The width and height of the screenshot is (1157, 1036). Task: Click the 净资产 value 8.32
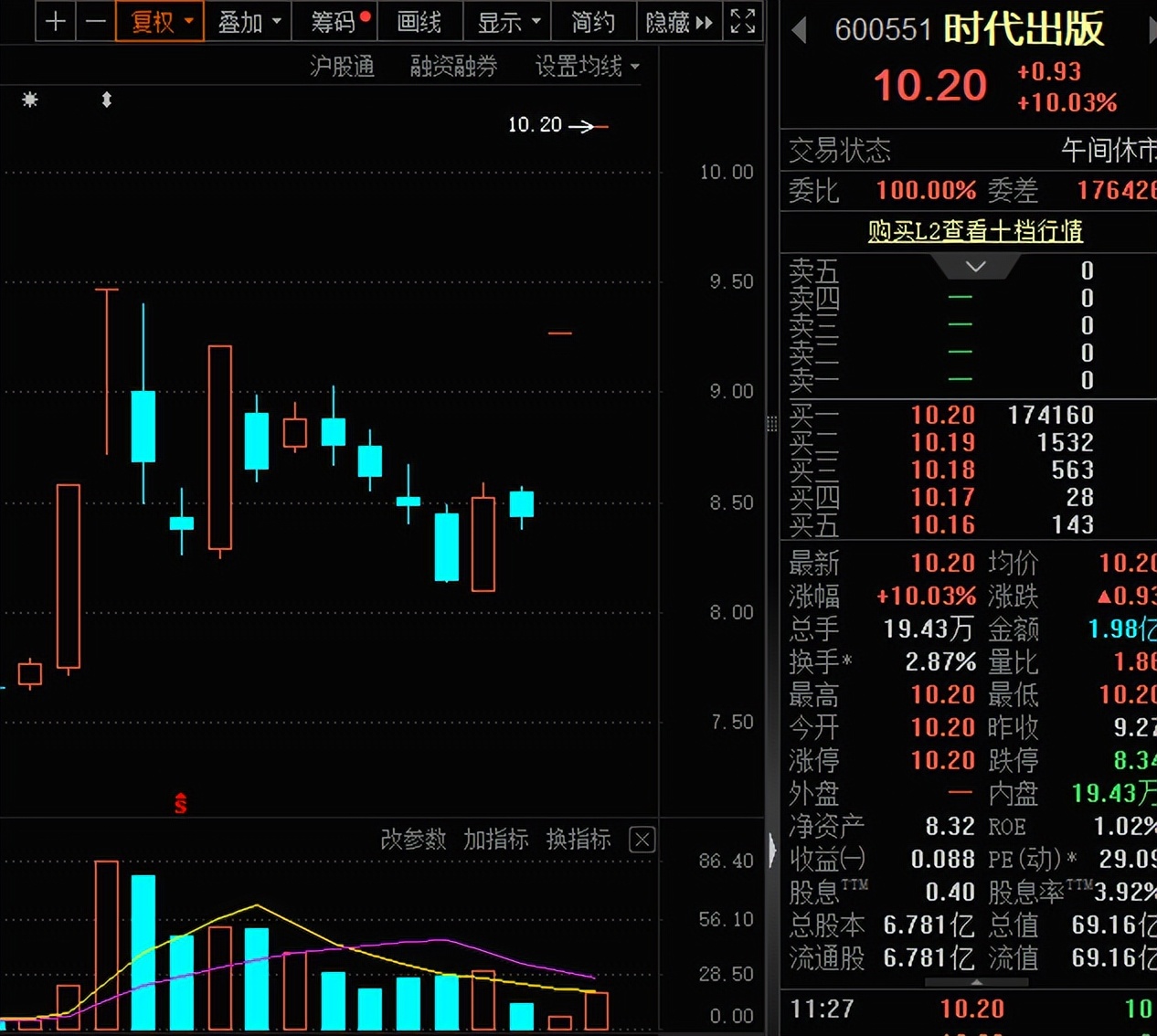(x=950, y=827)
